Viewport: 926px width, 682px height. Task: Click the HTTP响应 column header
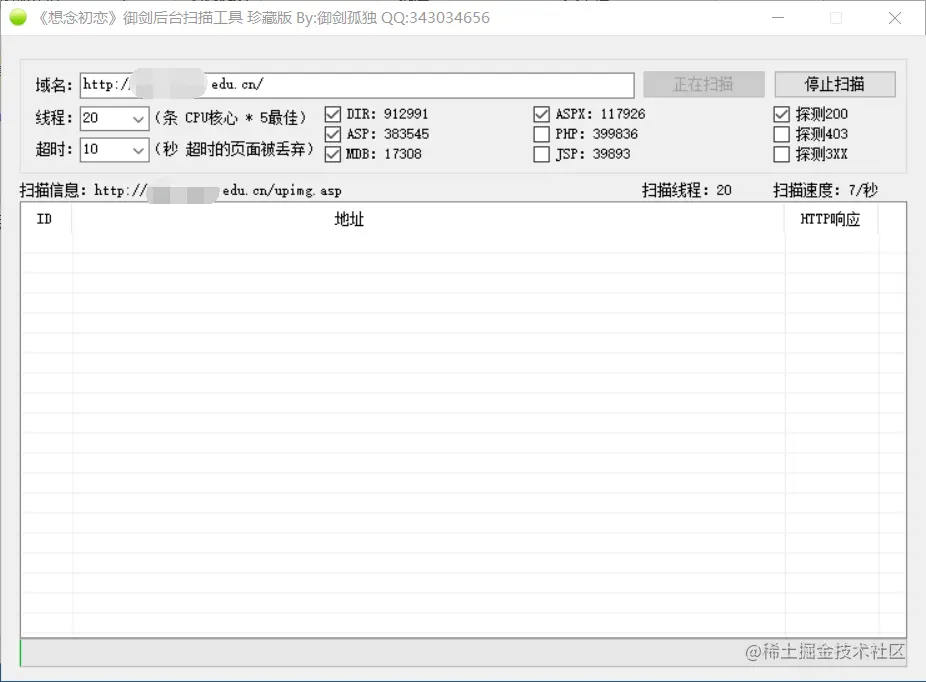tap(832, 219)
